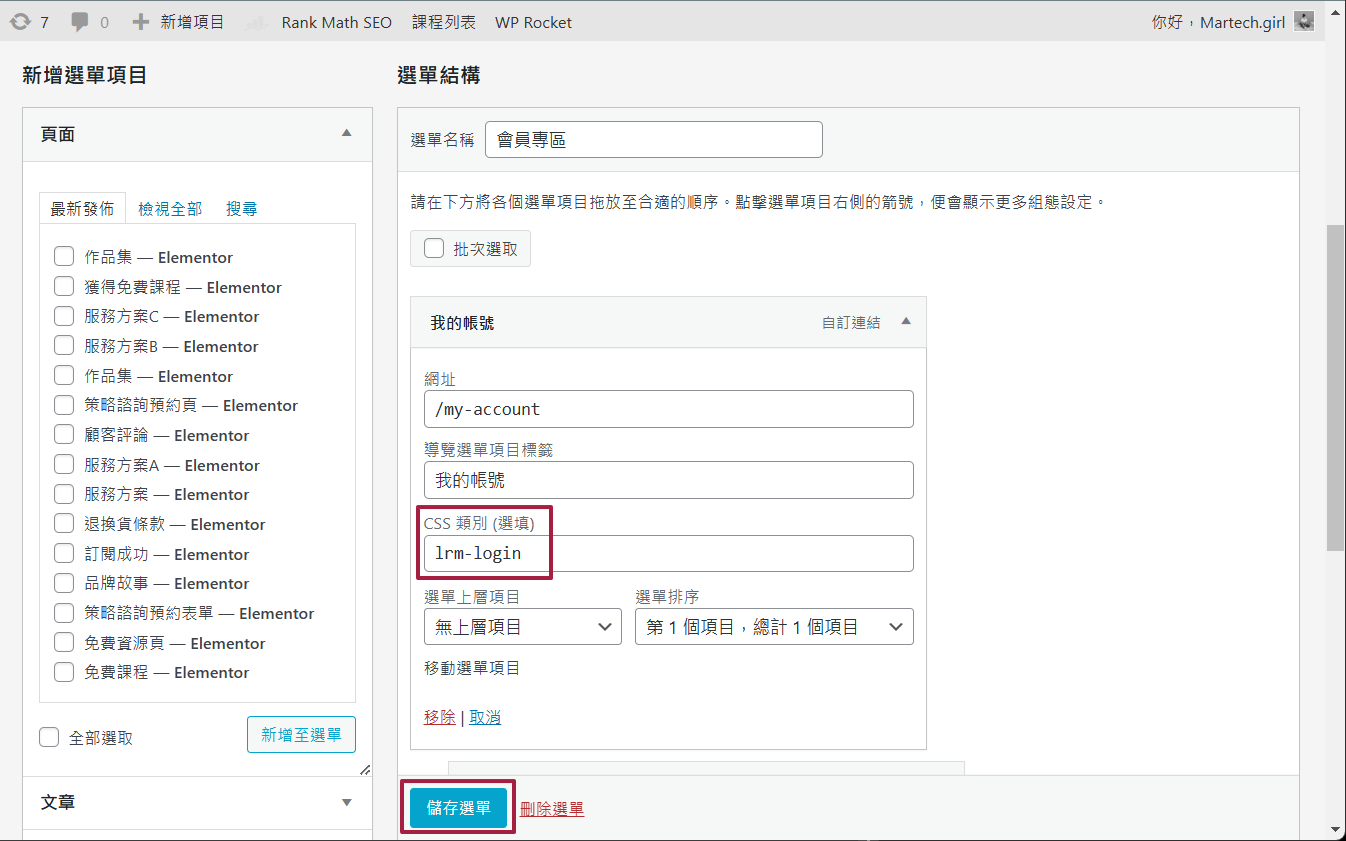
Task: Switch to the 檢視全部 tab
Action: pyautogui.click(x=170, y=208)
